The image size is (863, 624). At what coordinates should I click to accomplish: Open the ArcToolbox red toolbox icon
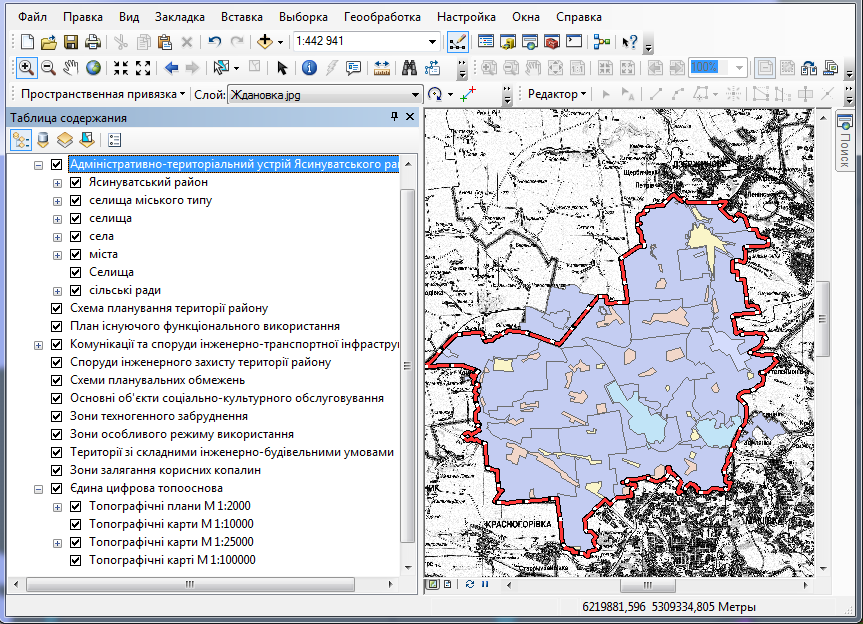[551, 42]
